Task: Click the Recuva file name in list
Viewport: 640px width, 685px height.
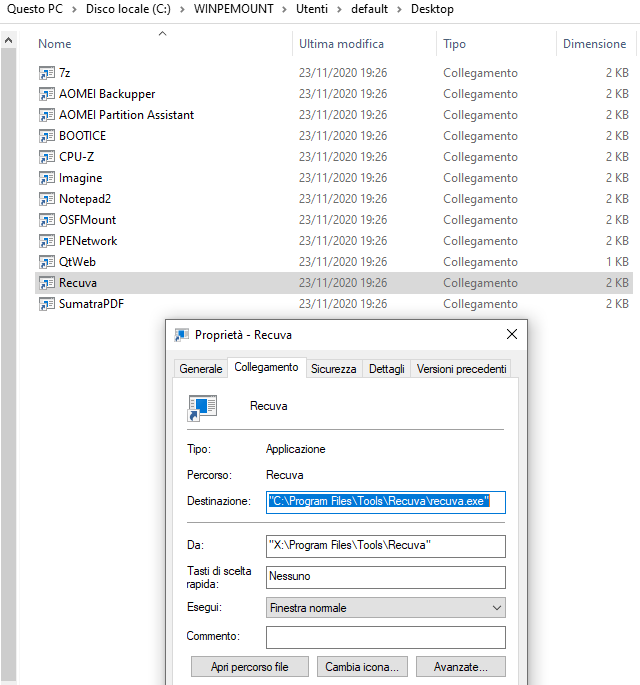Action: 78,283
